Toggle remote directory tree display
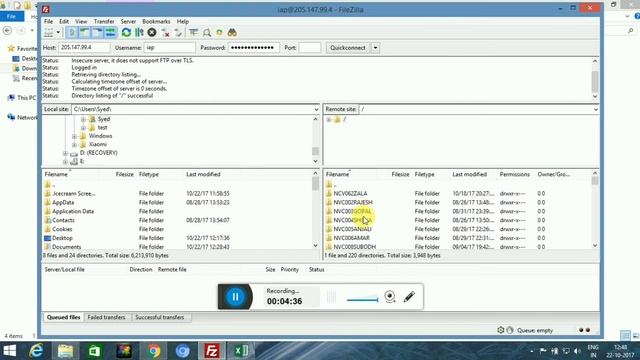Viewport: 640px width, 360px height. click(x=97, y=32)
